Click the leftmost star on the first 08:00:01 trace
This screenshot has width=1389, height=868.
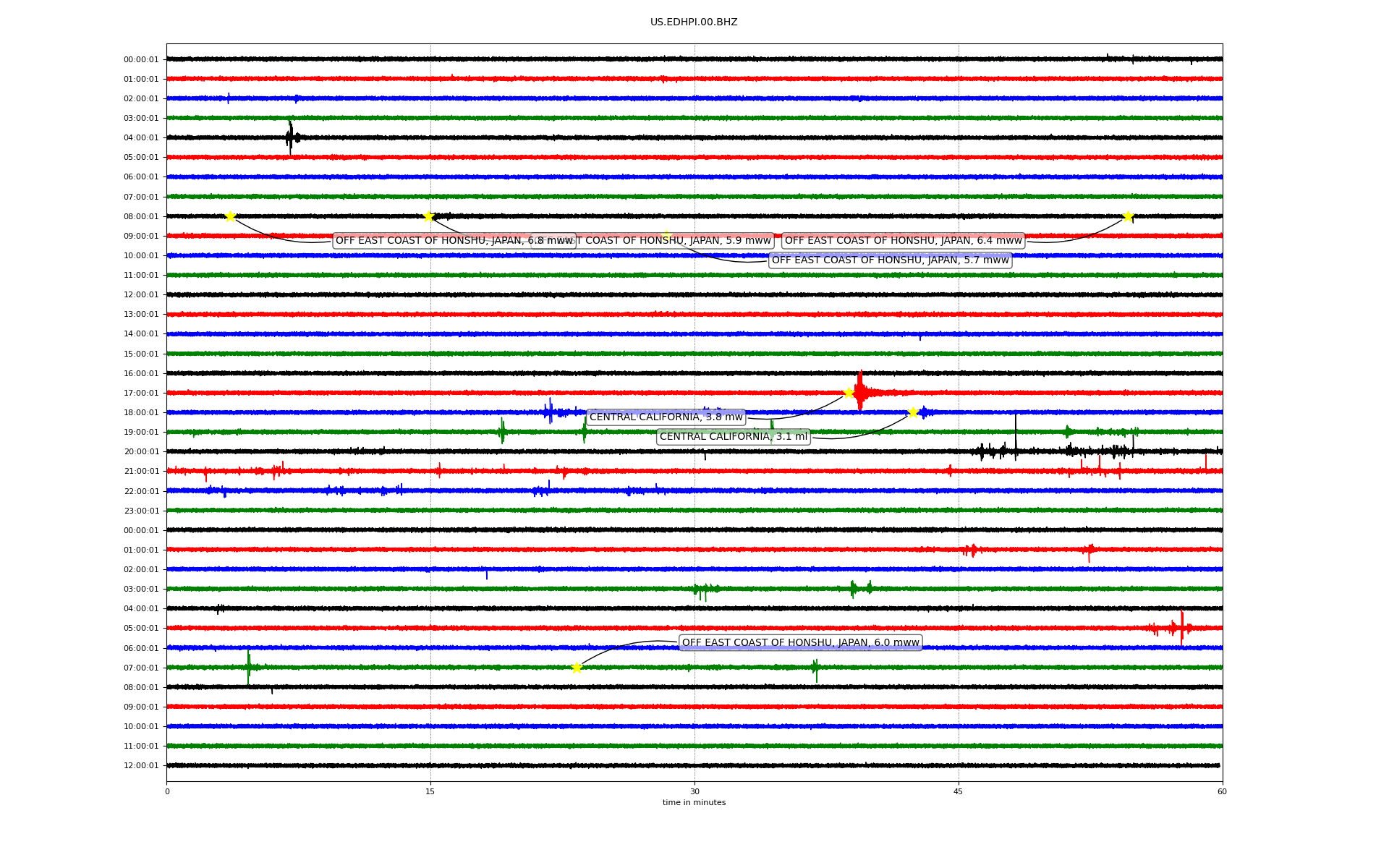[230, 216]
